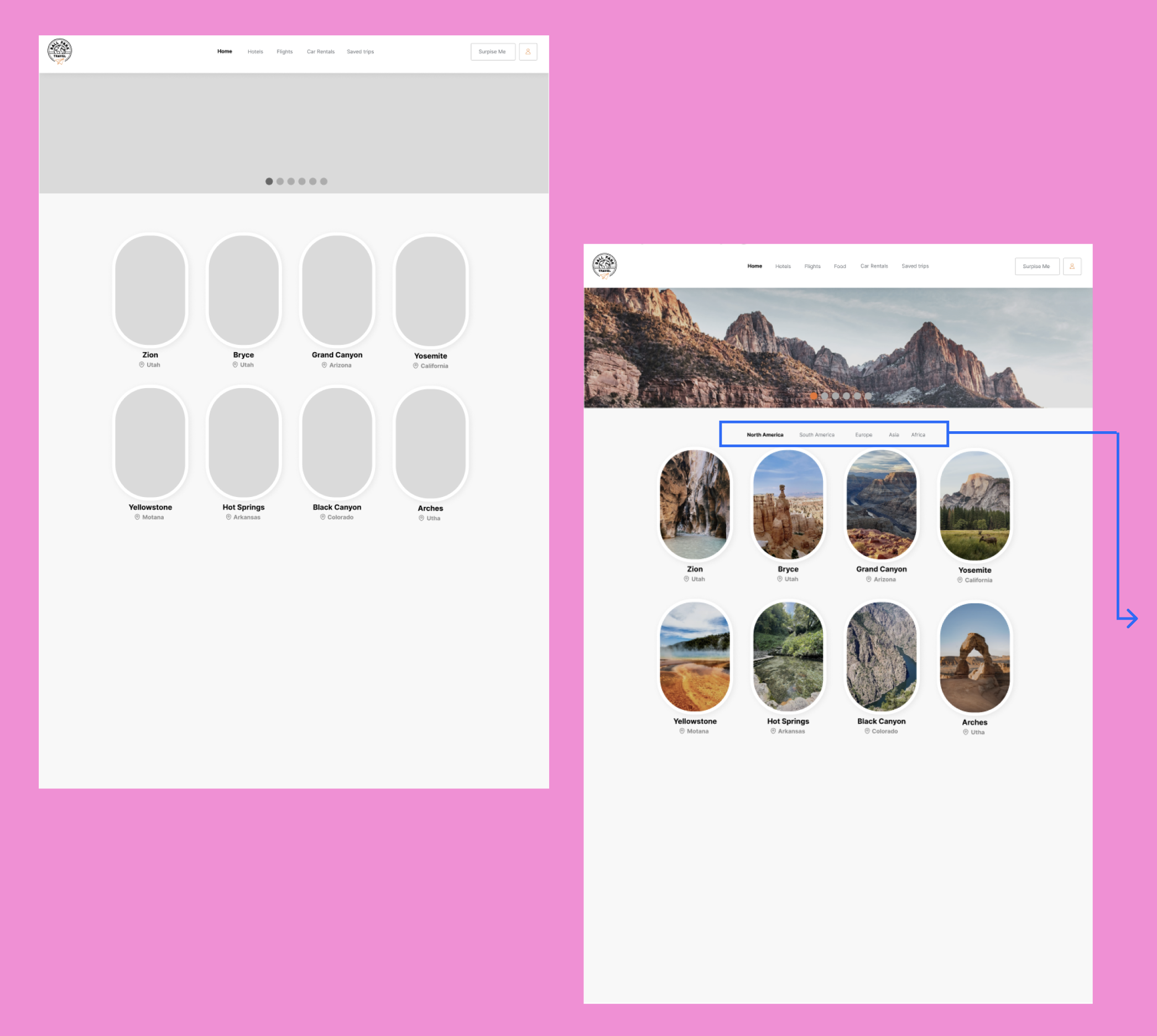Open Food in colored mockup navigation
The image size is (1157, 1036).
[840, 266]
